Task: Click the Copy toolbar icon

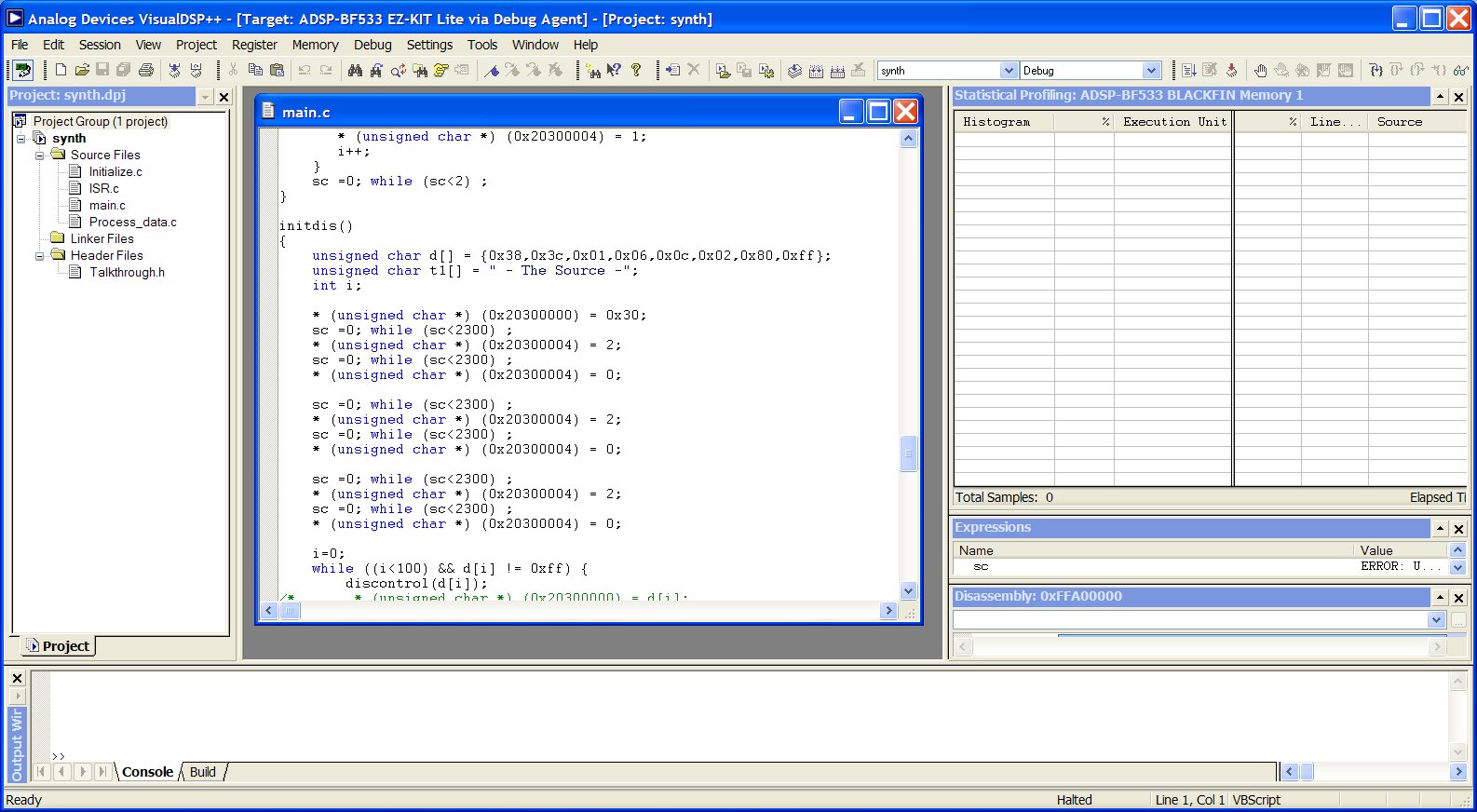Action: 255,70
